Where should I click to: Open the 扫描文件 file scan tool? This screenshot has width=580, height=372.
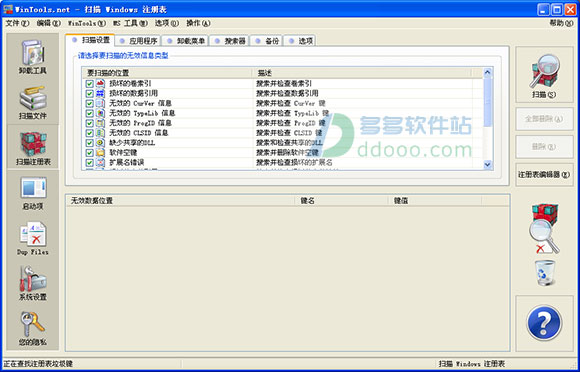pyautogui.click(x=33, y=103)
